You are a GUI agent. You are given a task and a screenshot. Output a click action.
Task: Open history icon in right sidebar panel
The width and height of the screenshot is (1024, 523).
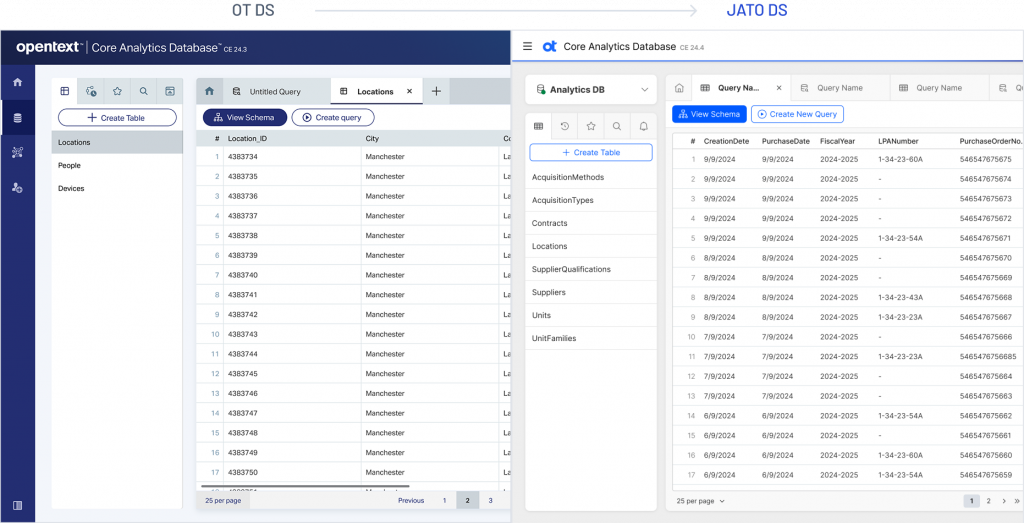(x=565, y=127)
